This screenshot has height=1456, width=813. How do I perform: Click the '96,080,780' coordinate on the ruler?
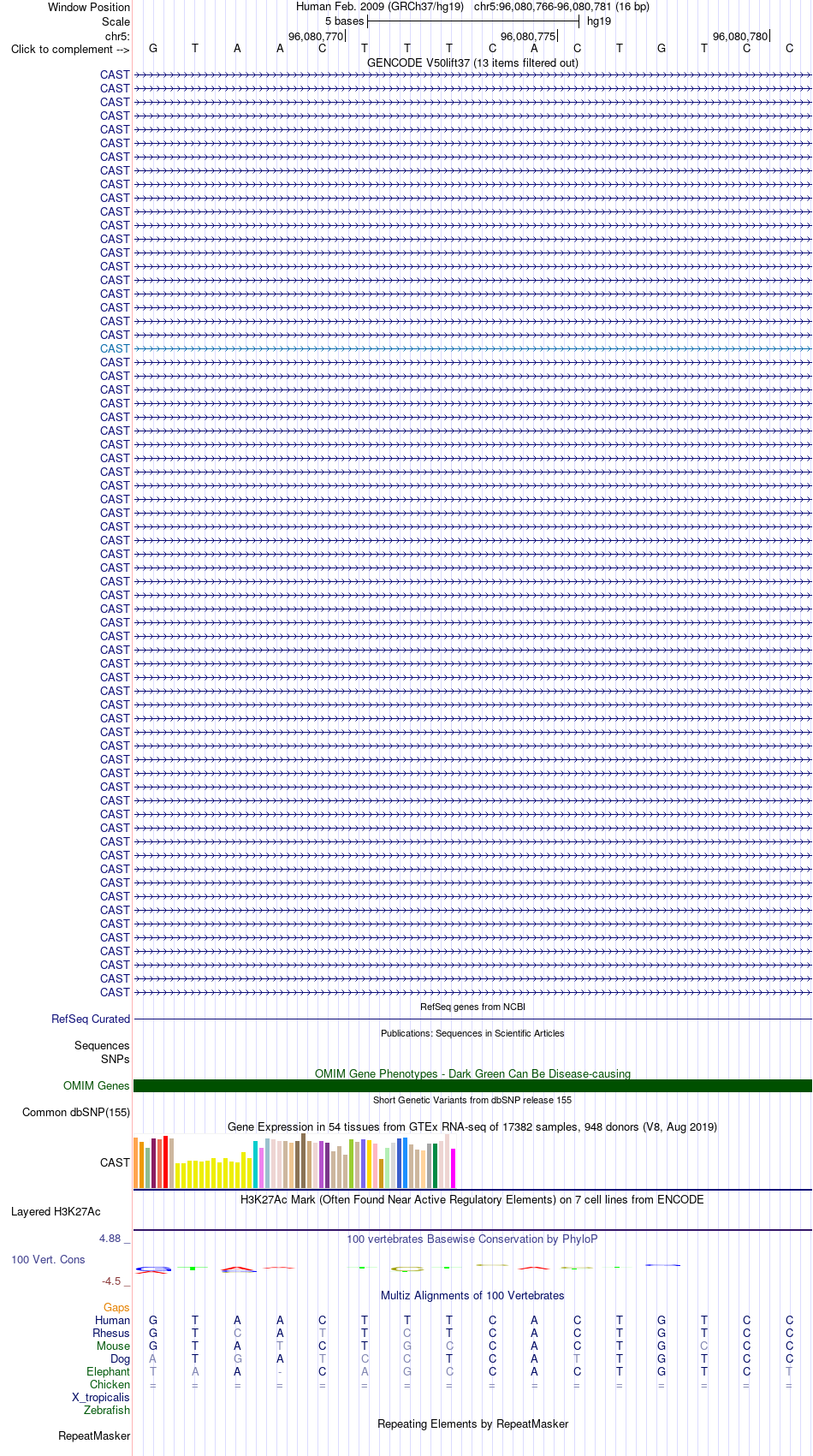pos(740,36)
